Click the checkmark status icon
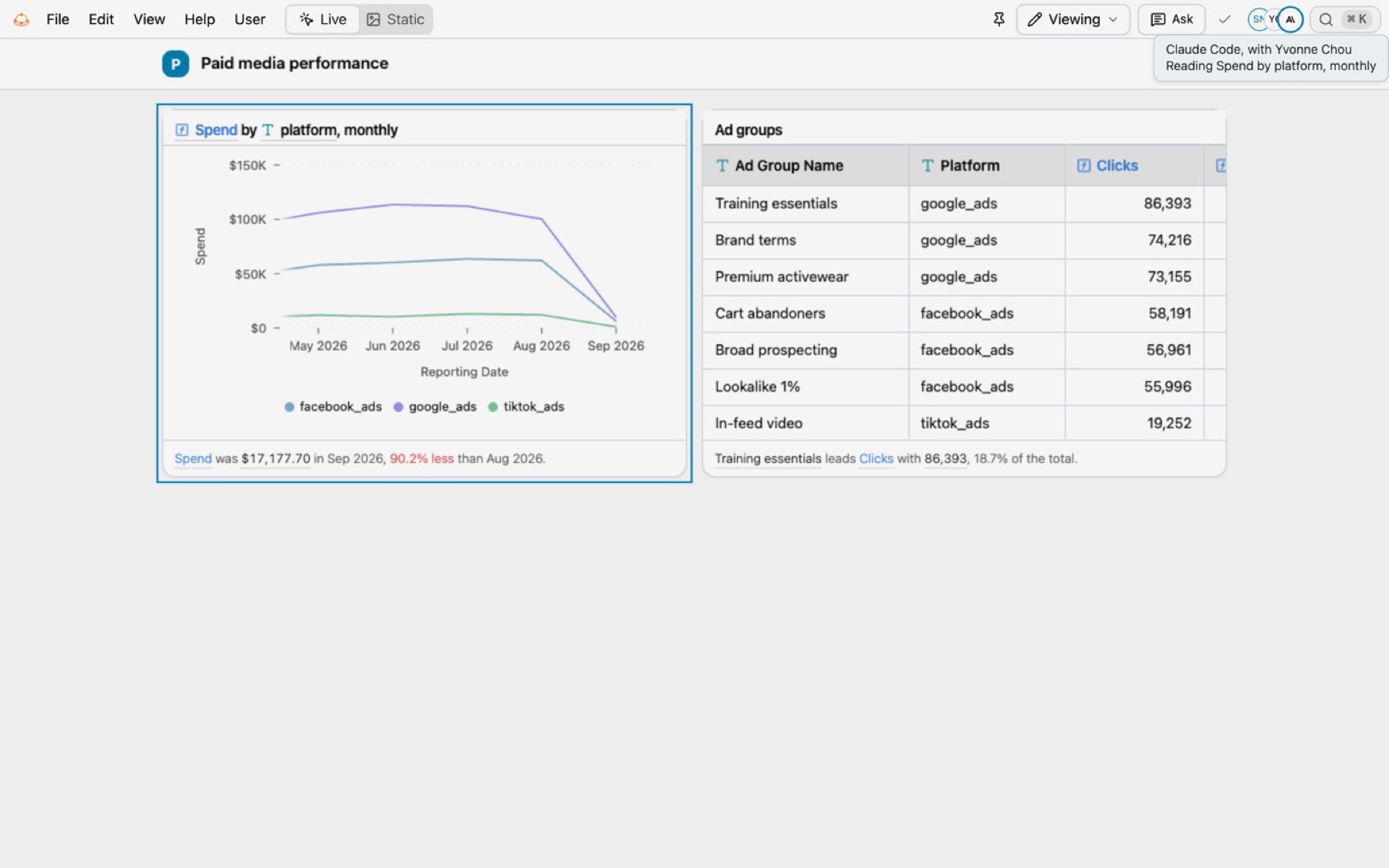The width and height of the screenshot is (1389, 868). 1224,19
